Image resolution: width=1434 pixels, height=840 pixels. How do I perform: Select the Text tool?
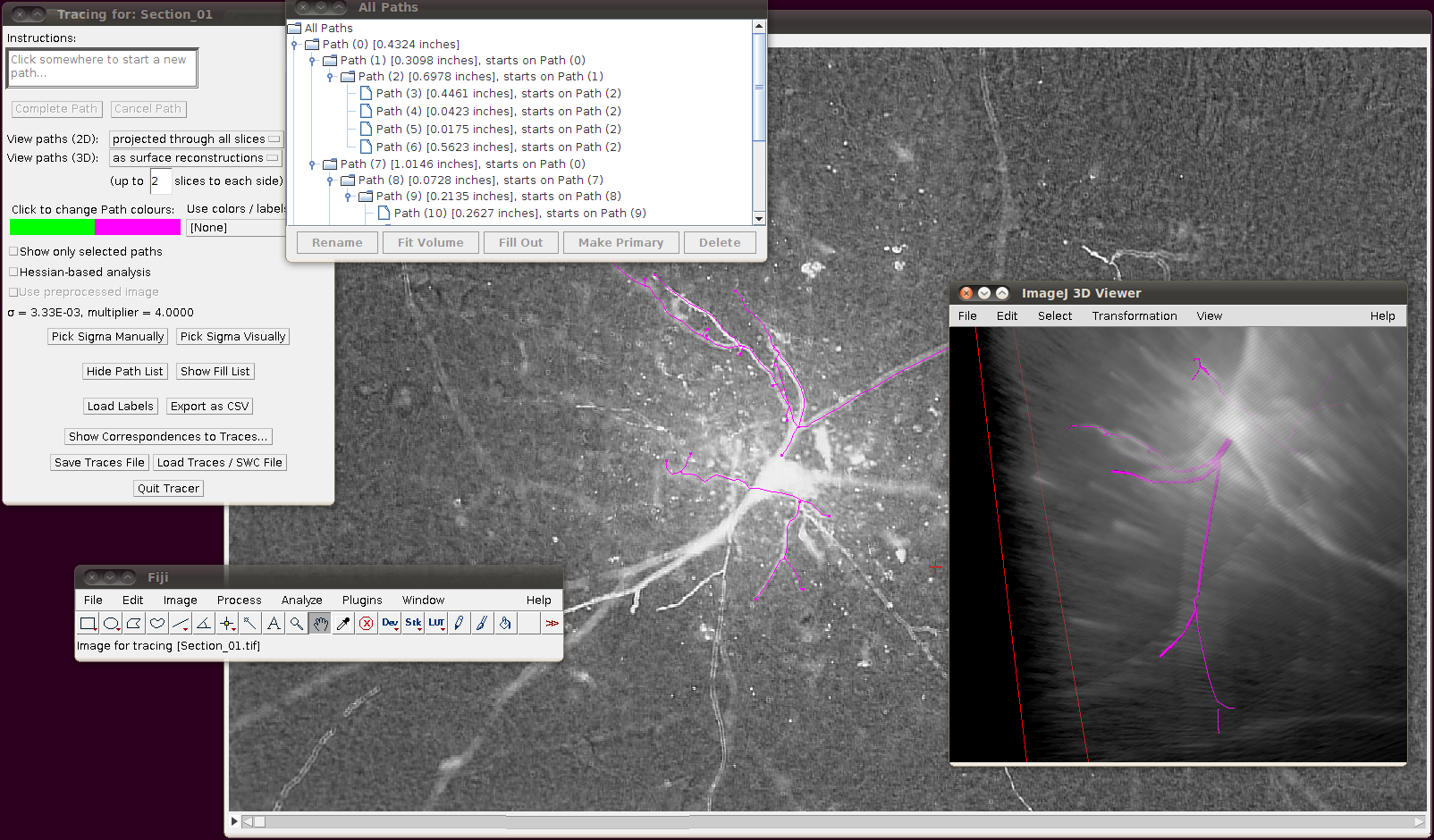click(274, 624)
